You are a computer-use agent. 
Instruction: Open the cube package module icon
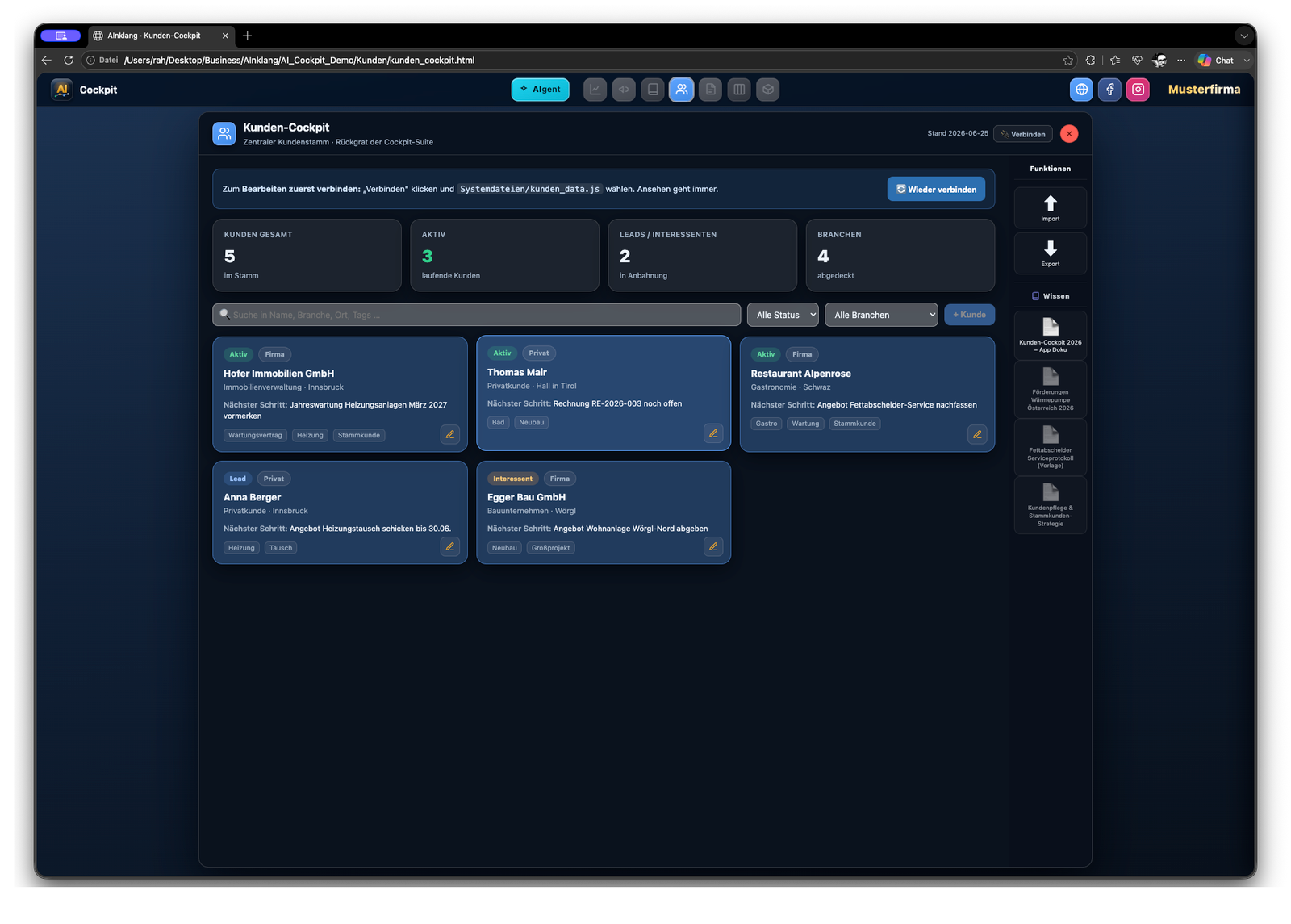[768, 90]
